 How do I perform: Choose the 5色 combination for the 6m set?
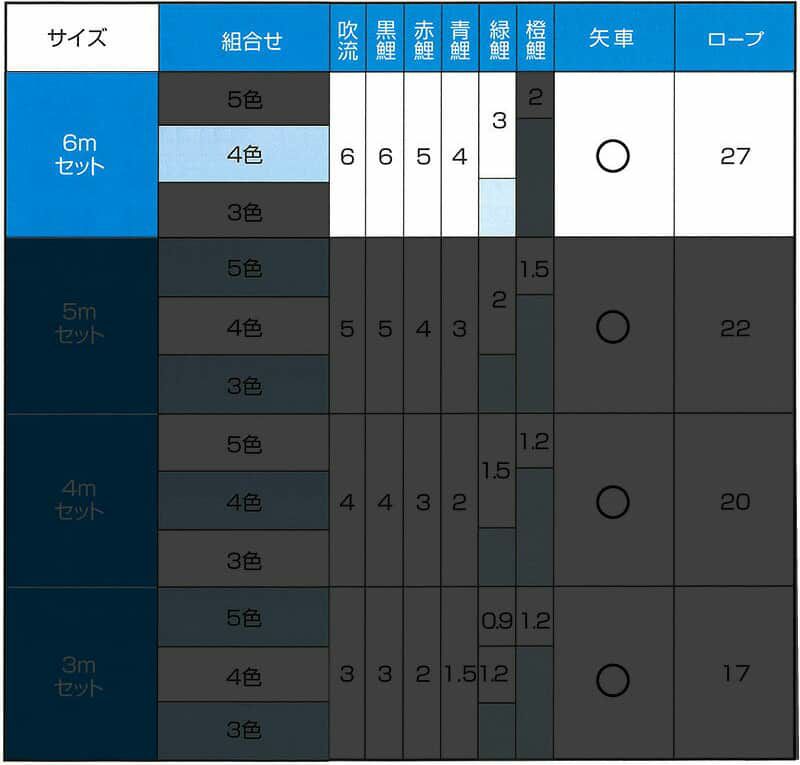point(244,99)
